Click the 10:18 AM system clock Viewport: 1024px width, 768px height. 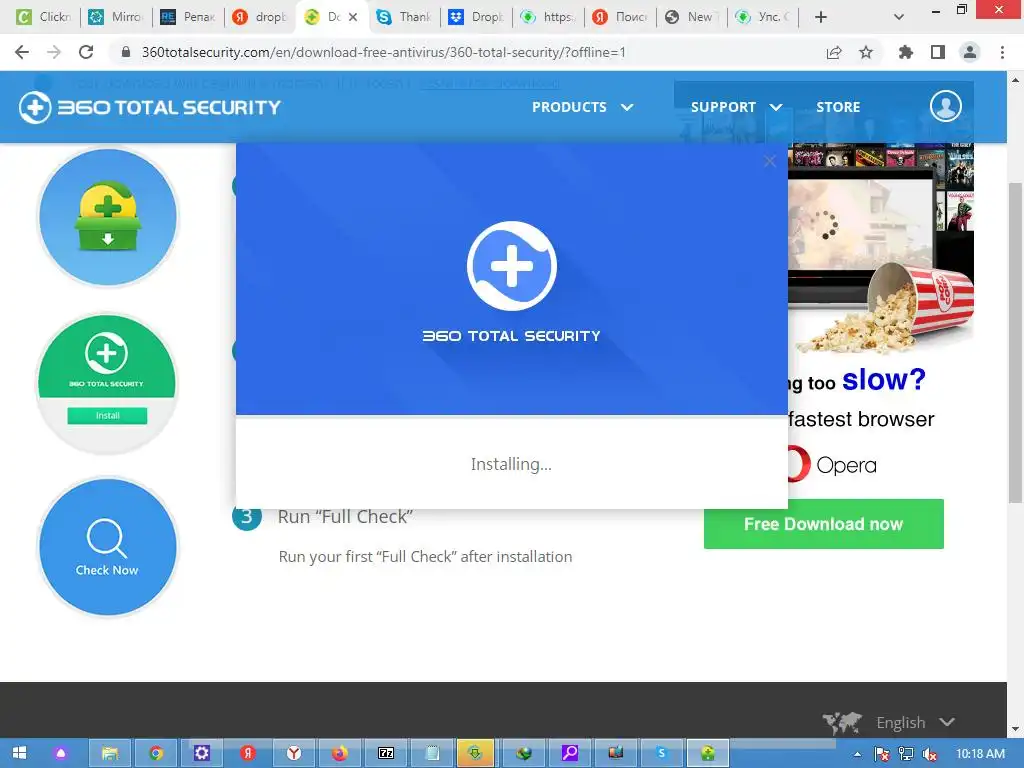(x=980, y=754)
